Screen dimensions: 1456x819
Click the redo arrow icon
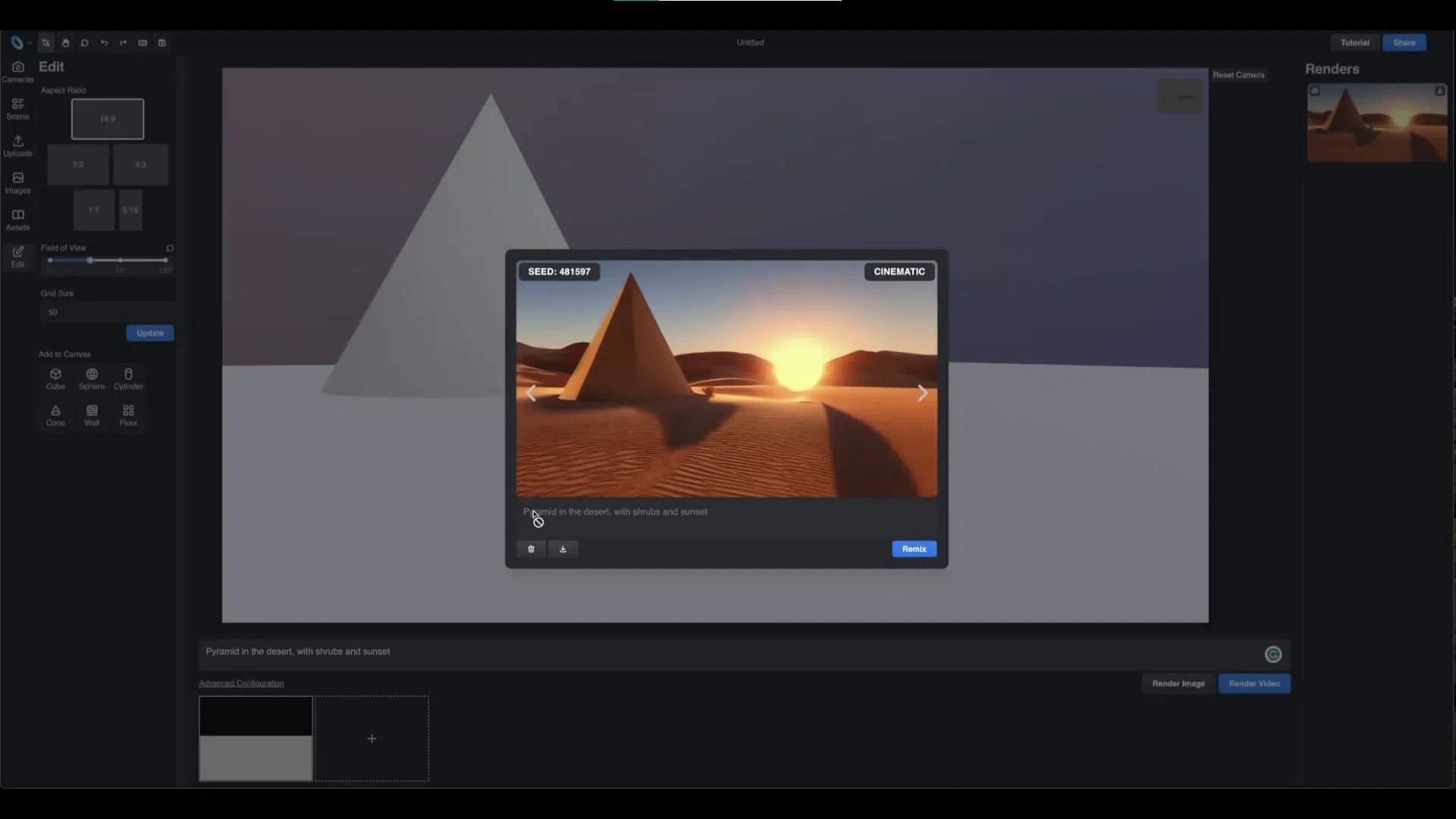click(123, 43)
